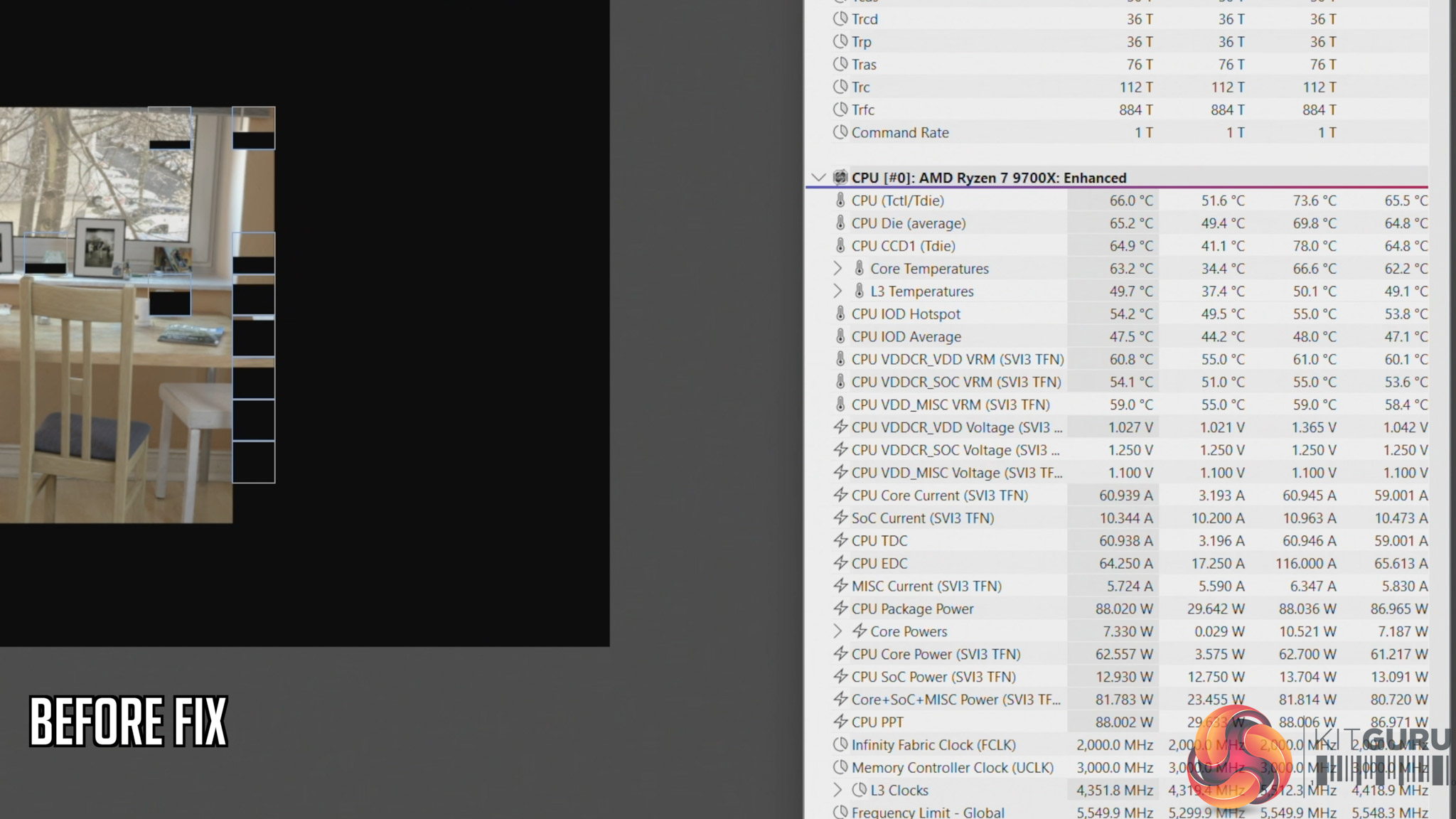1456x819 pixels.
Task: Expand the L3 Temperatures group
Action: click(x=837, y=291)
